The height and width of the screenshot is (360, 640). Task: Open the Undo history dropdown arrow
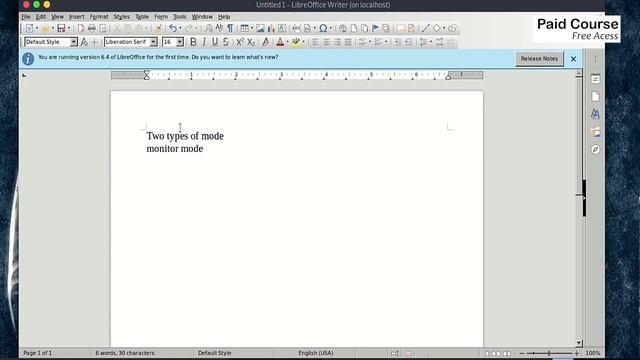coord(180,28)
